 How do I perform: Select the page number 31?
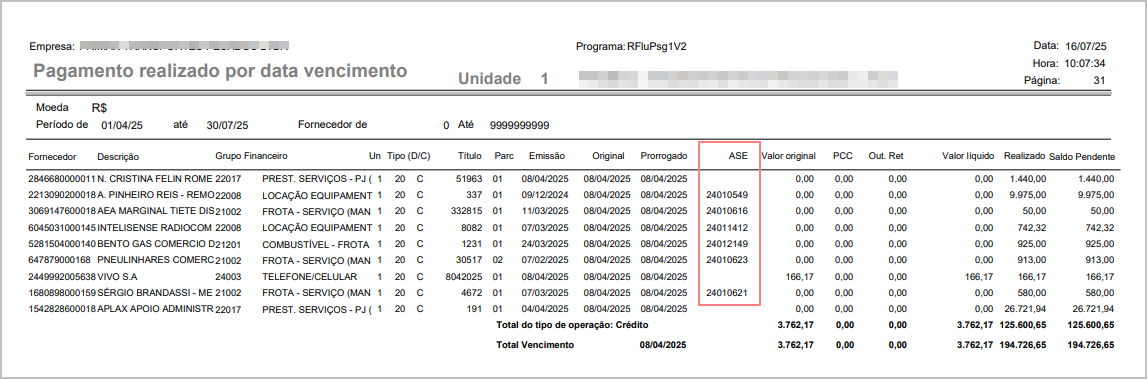(1099, 80)
